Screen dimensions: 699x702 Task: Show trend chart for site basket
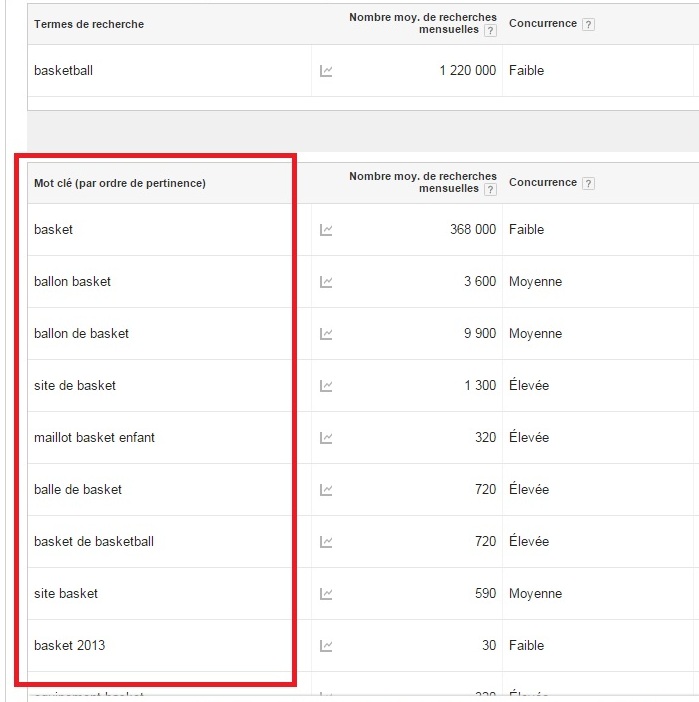tap(326, 594)
